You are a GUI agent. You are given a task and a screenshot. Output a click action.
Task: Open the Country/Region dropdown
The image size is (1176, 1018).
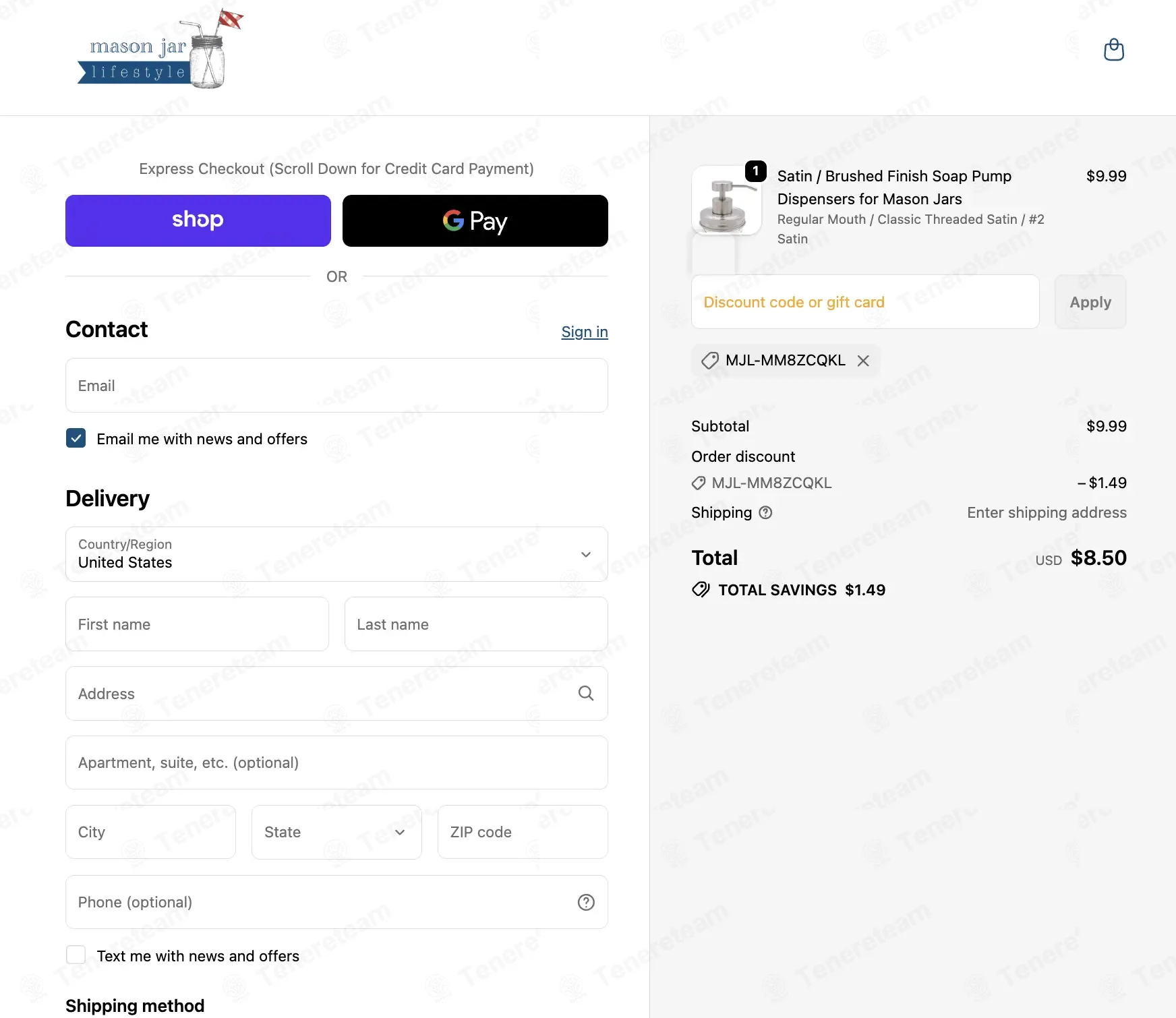[x=336, y=554]
